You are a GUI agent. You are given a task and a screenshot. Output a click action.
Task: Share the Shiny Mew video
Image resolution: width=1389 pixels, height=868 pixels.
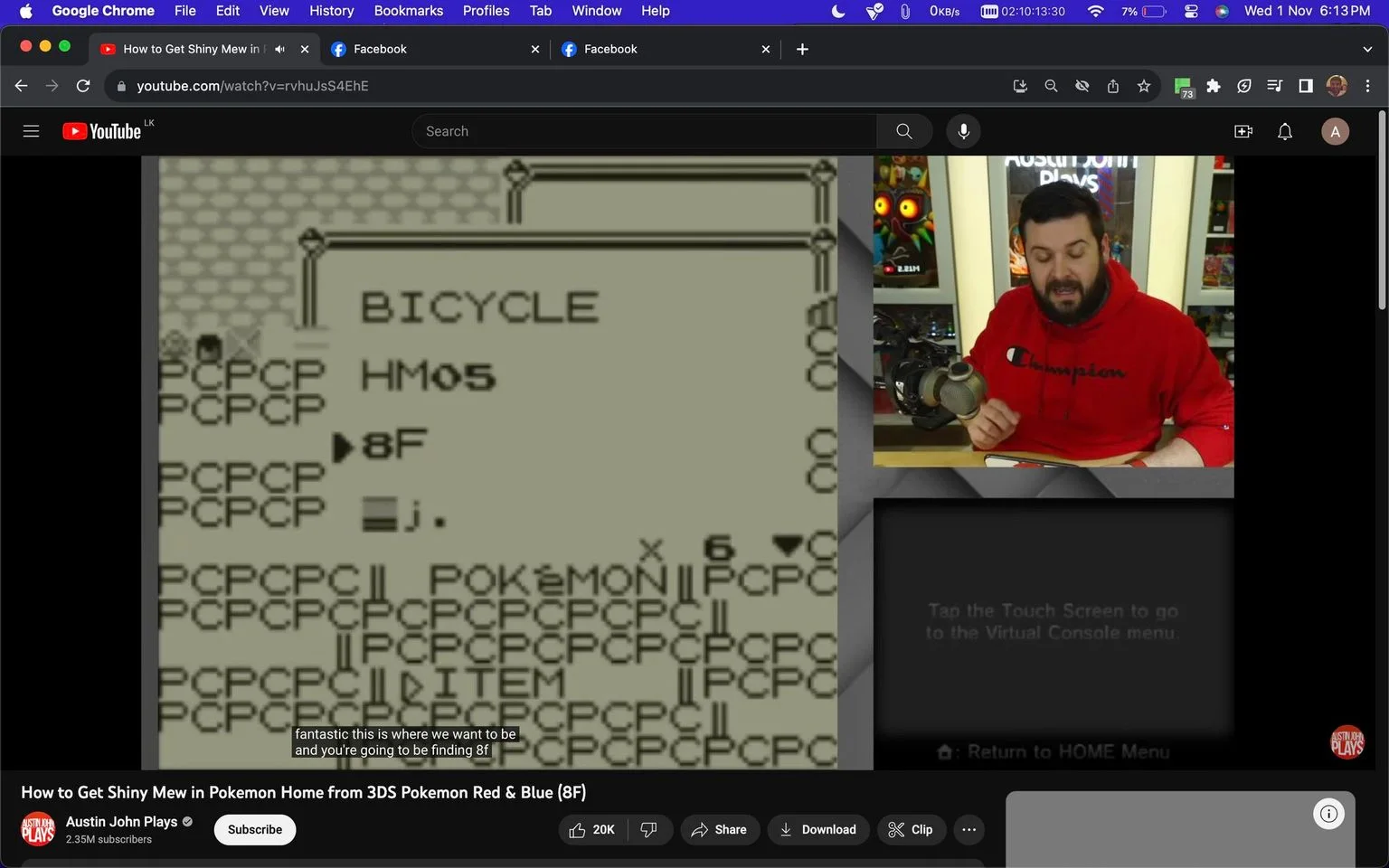click(x=720, y=829)
